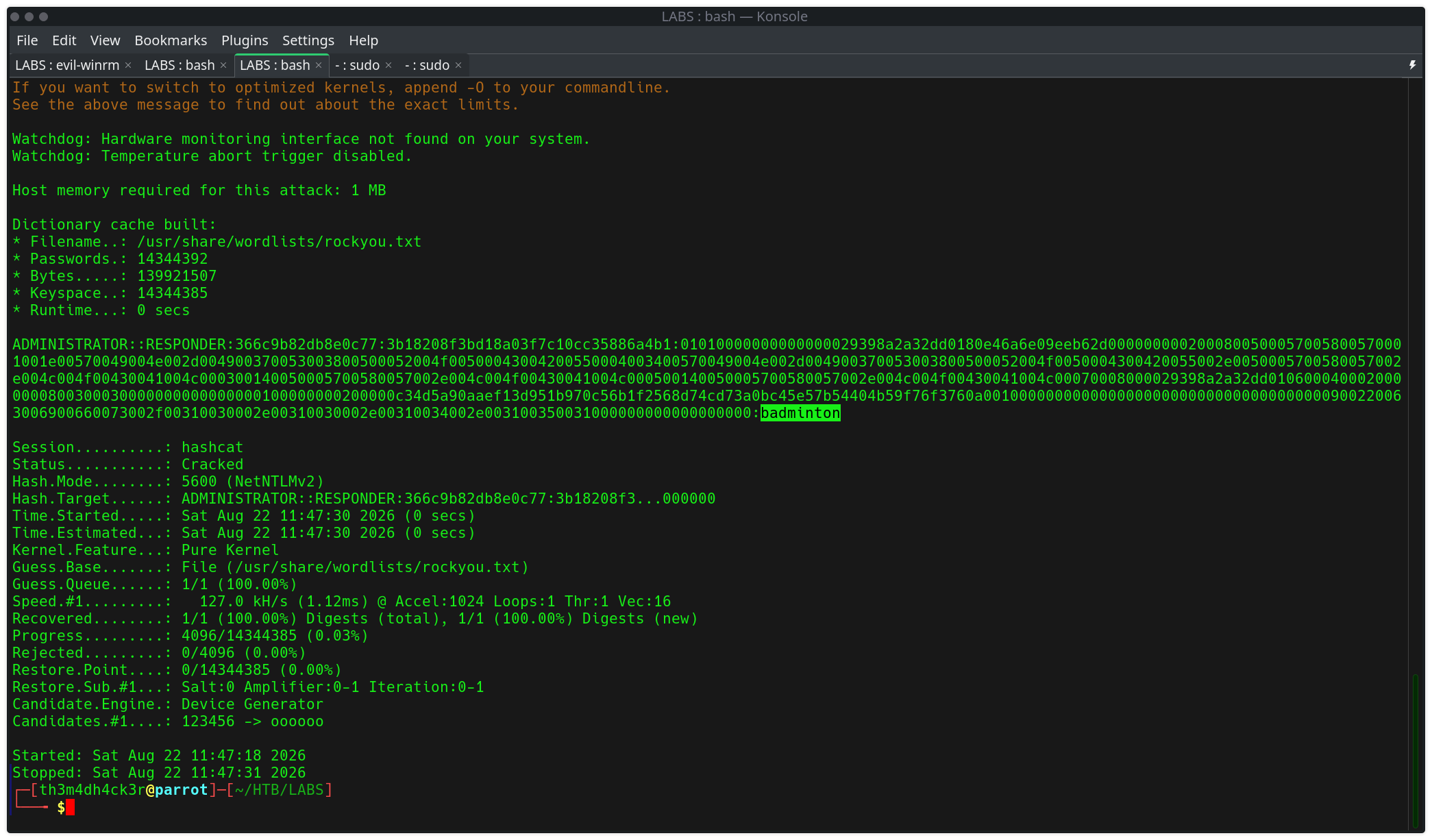This screenshot has height=840, width=1432.
Task: Click 'Recovered' line showing 1/1 Digests
Action: tap(355, 619)
